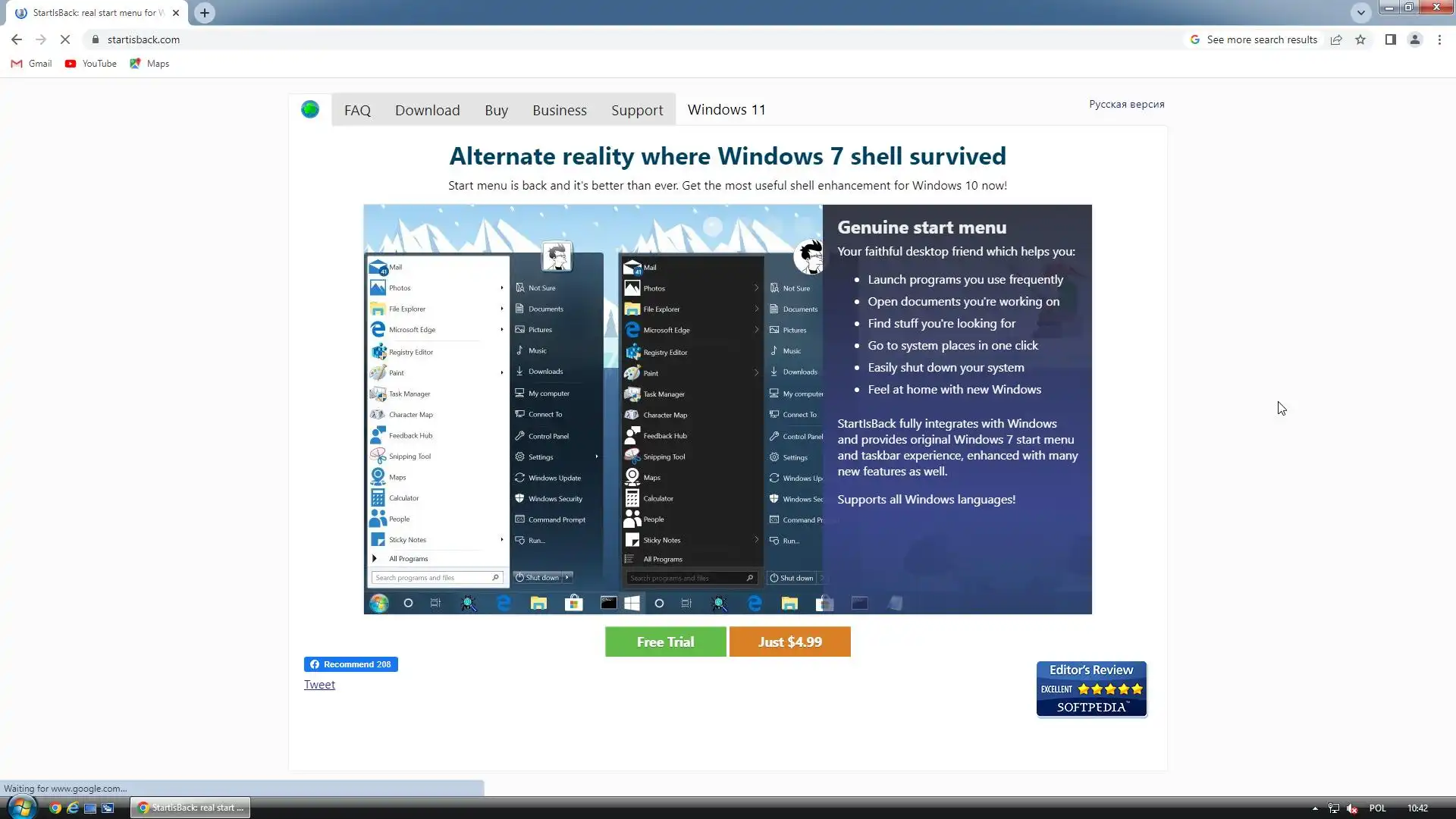Stop page loading with X icon
This screenshot has width=1456, height=819.
coord(65,39)
